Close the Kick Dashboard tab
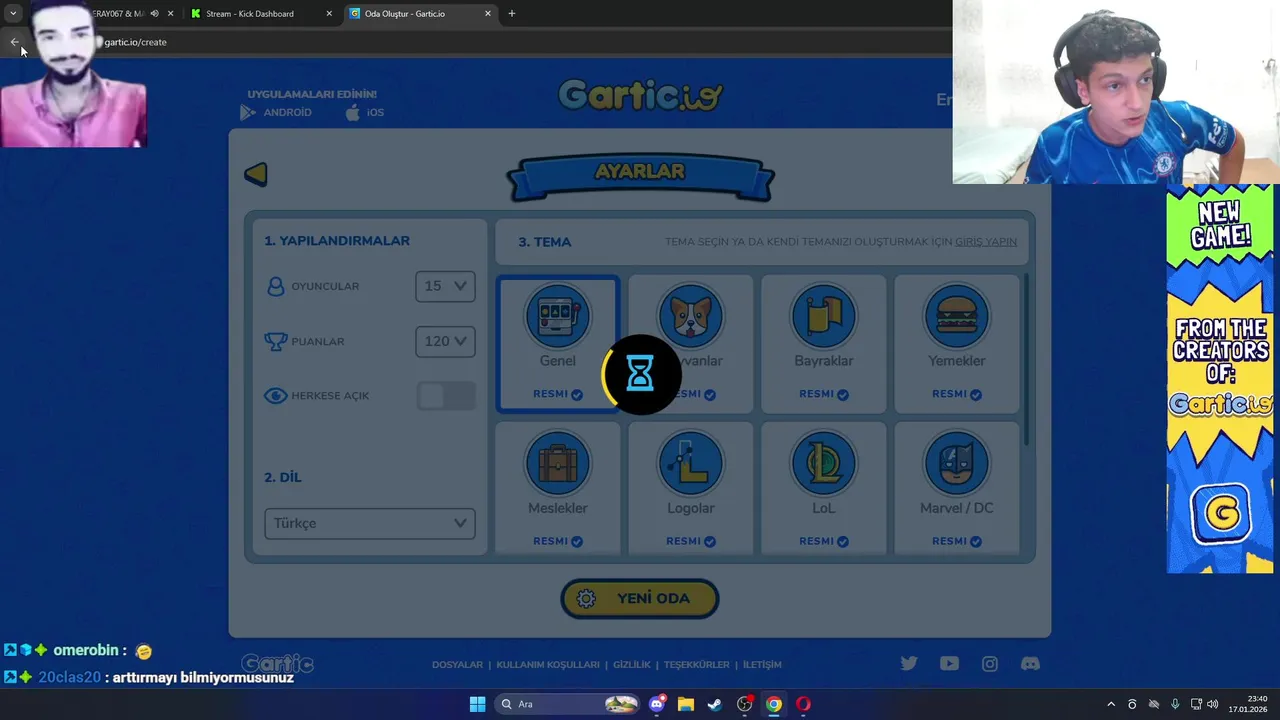1280x720 pixels. (329, 14)
